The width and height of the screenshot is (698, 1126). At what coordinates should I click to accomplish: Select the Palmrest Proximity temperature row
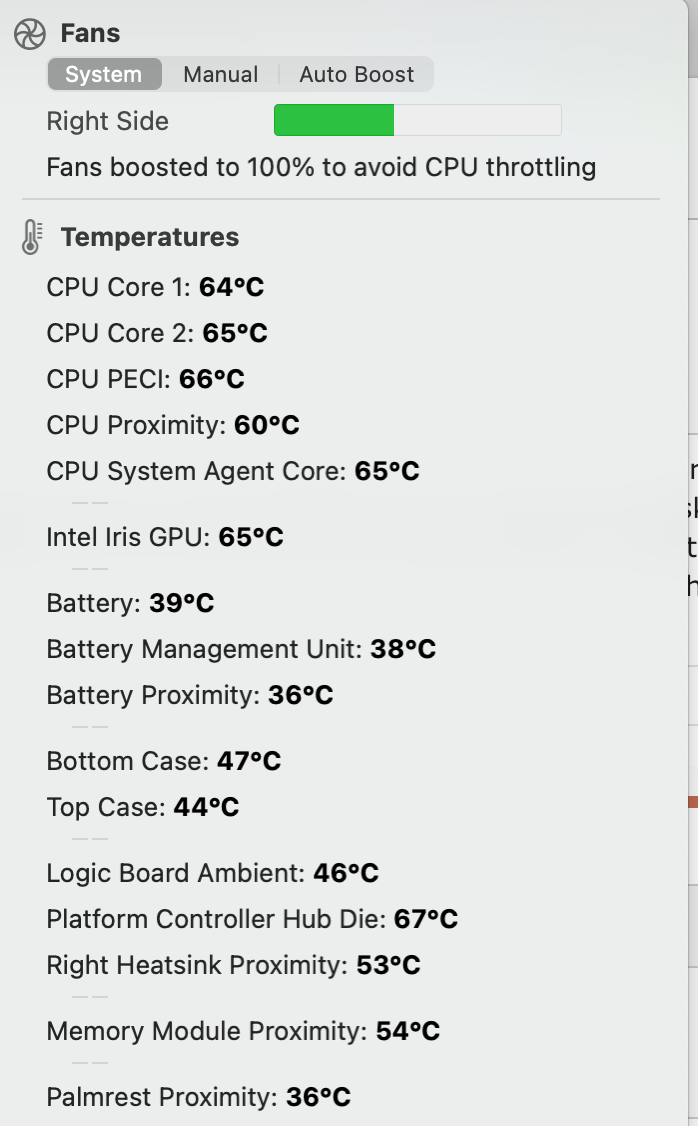click(x=198, y=1098)
